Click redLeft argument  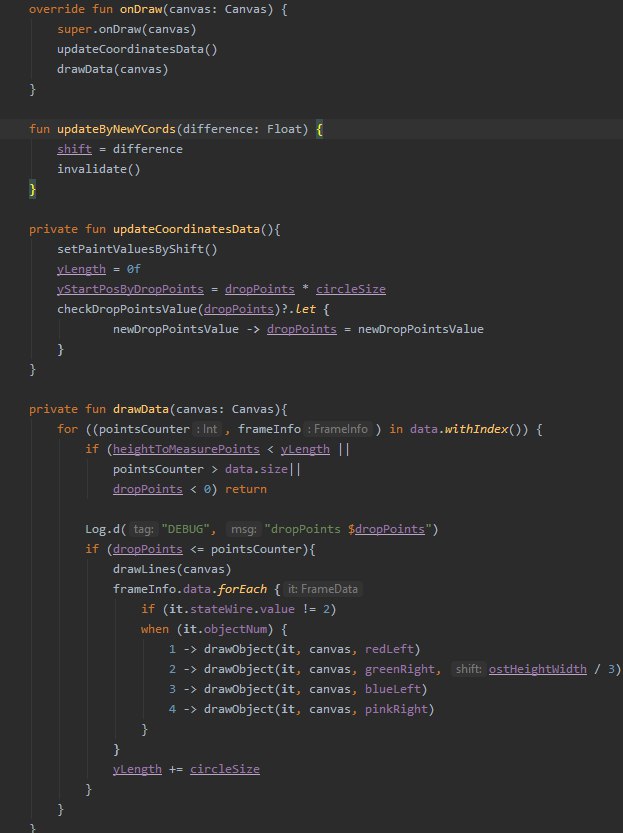pyautogui.click(x=389, y=649)
